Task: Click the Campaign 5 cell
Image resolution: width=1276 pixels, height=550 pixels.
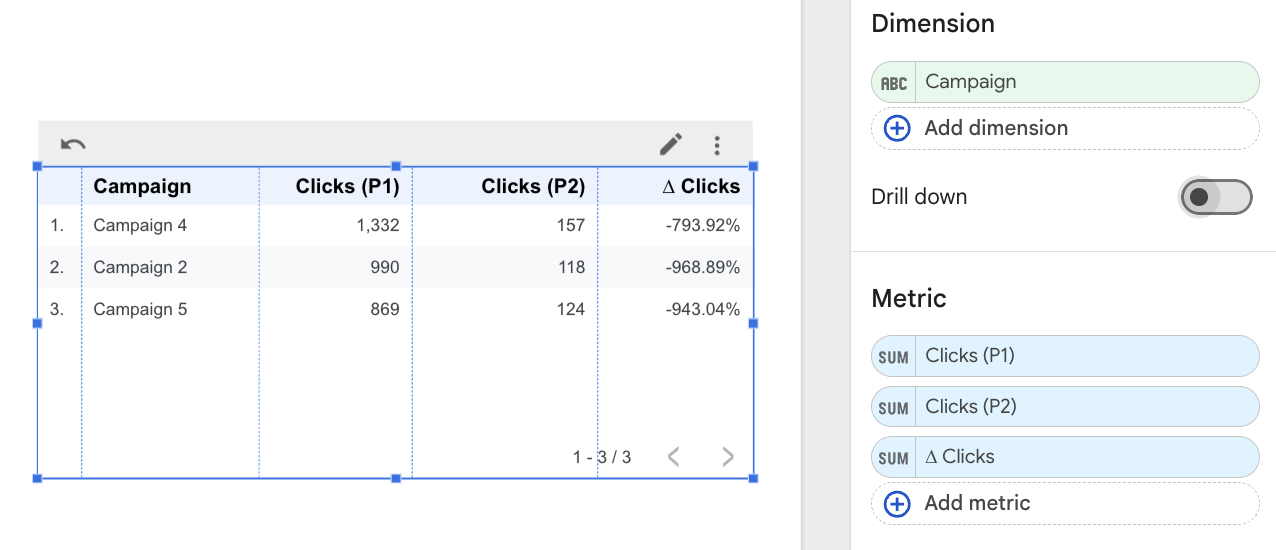Action: tap(140, 309)
